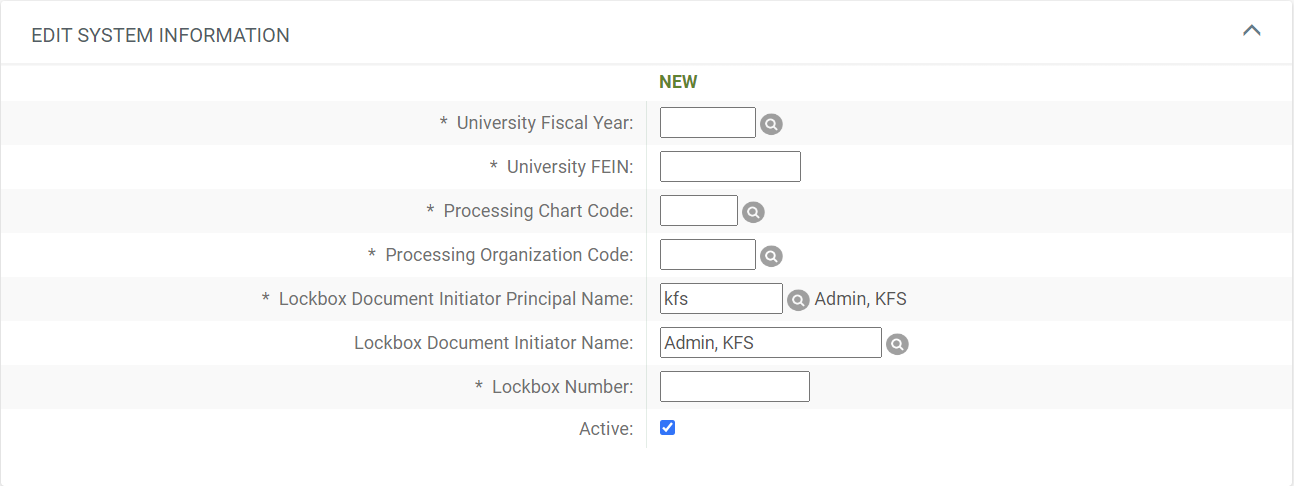1294x486 pixels.
Task: Open the University Fiscal Year lookup
Action: click(771, 124)
